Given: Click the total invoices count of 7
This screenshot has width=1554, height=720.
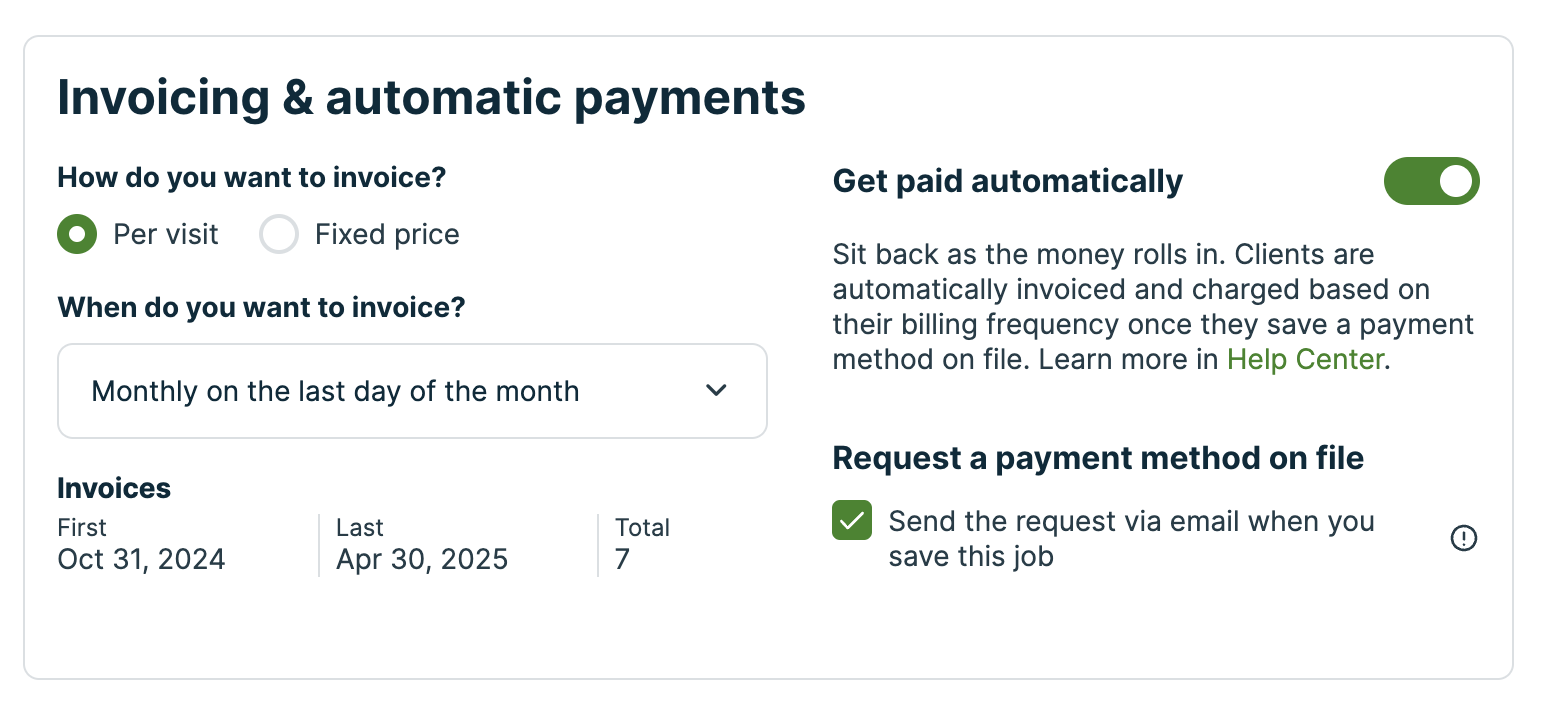Looking at the screenshot, I should (623, 559).
